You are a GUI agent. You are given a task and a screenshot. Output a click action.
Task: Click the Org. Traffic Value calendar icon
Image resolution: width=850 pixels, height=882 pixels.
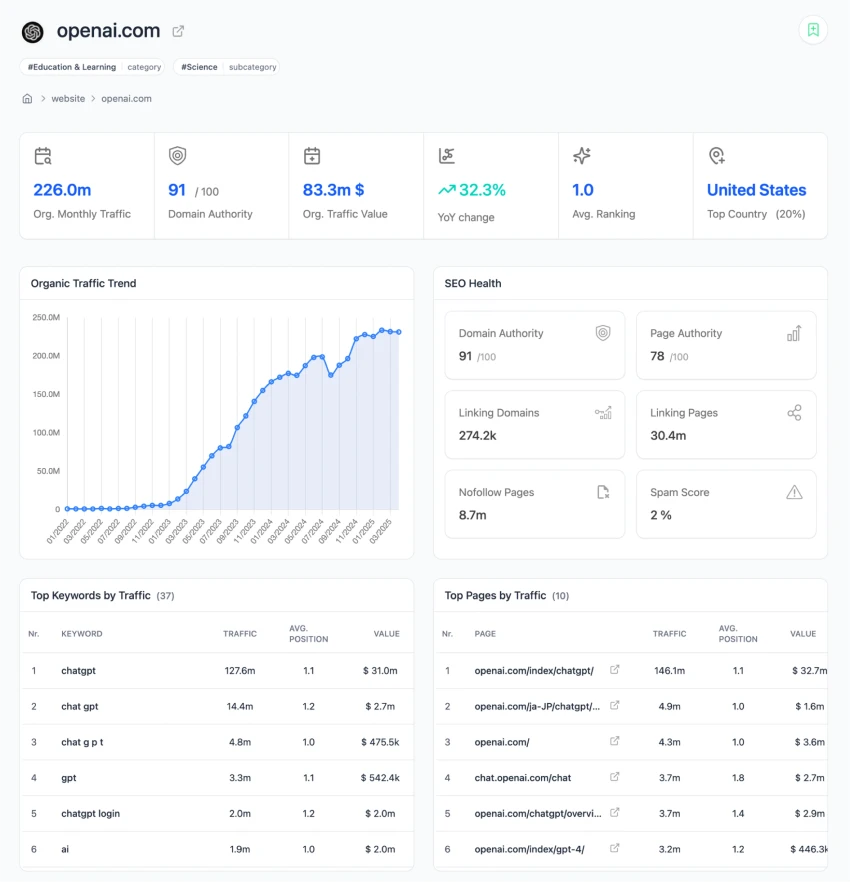pos(312,156)
